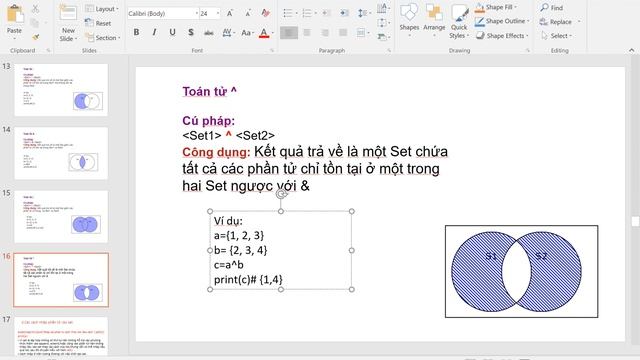Click the 'Cú pháp:' heading text

209,121
